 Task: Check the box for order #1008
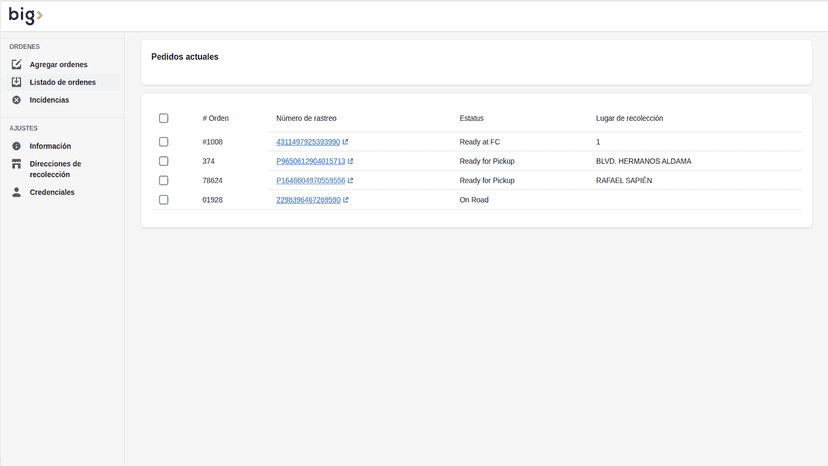(164, 142)
